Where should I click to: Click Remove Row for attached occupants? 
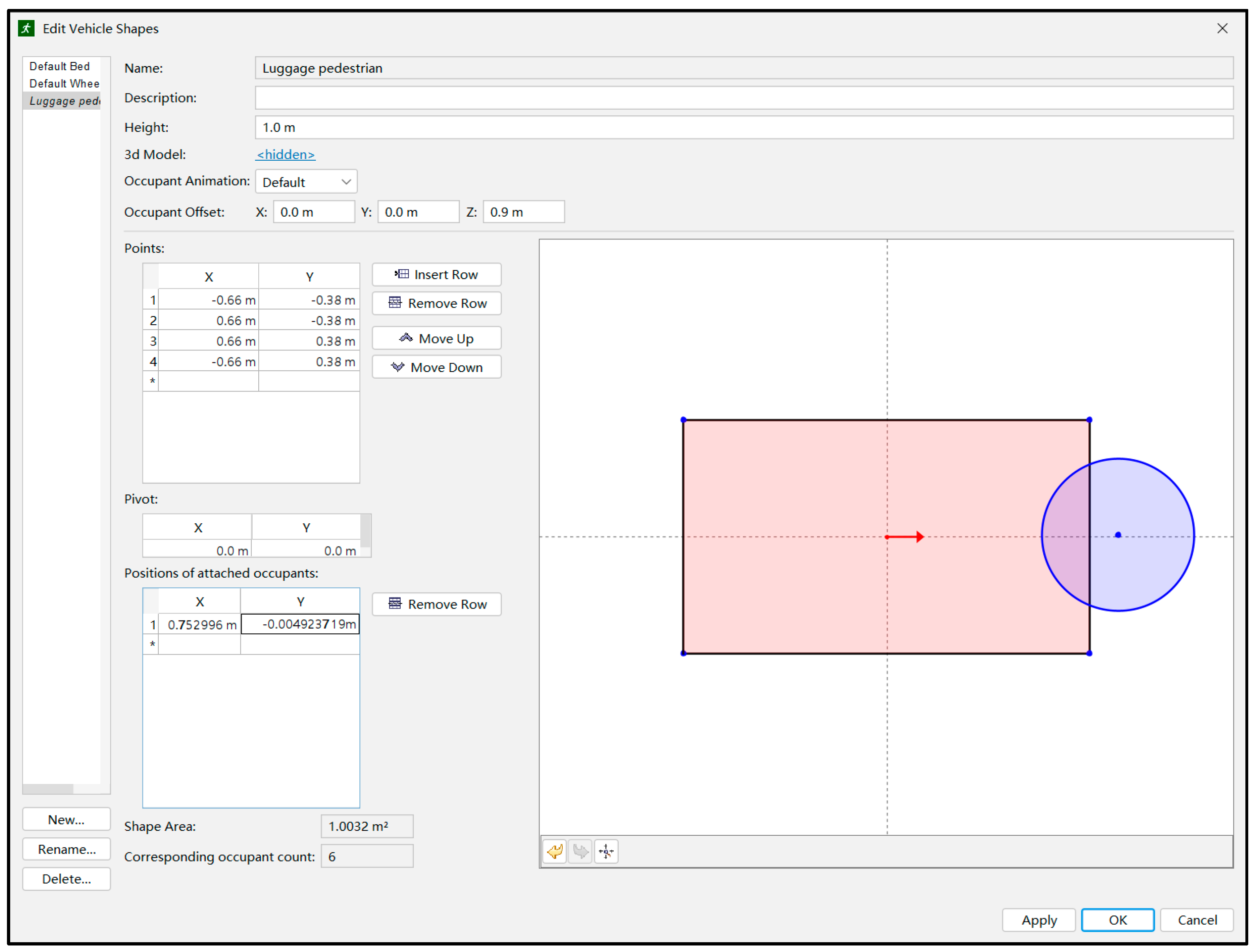click(436, 604)
